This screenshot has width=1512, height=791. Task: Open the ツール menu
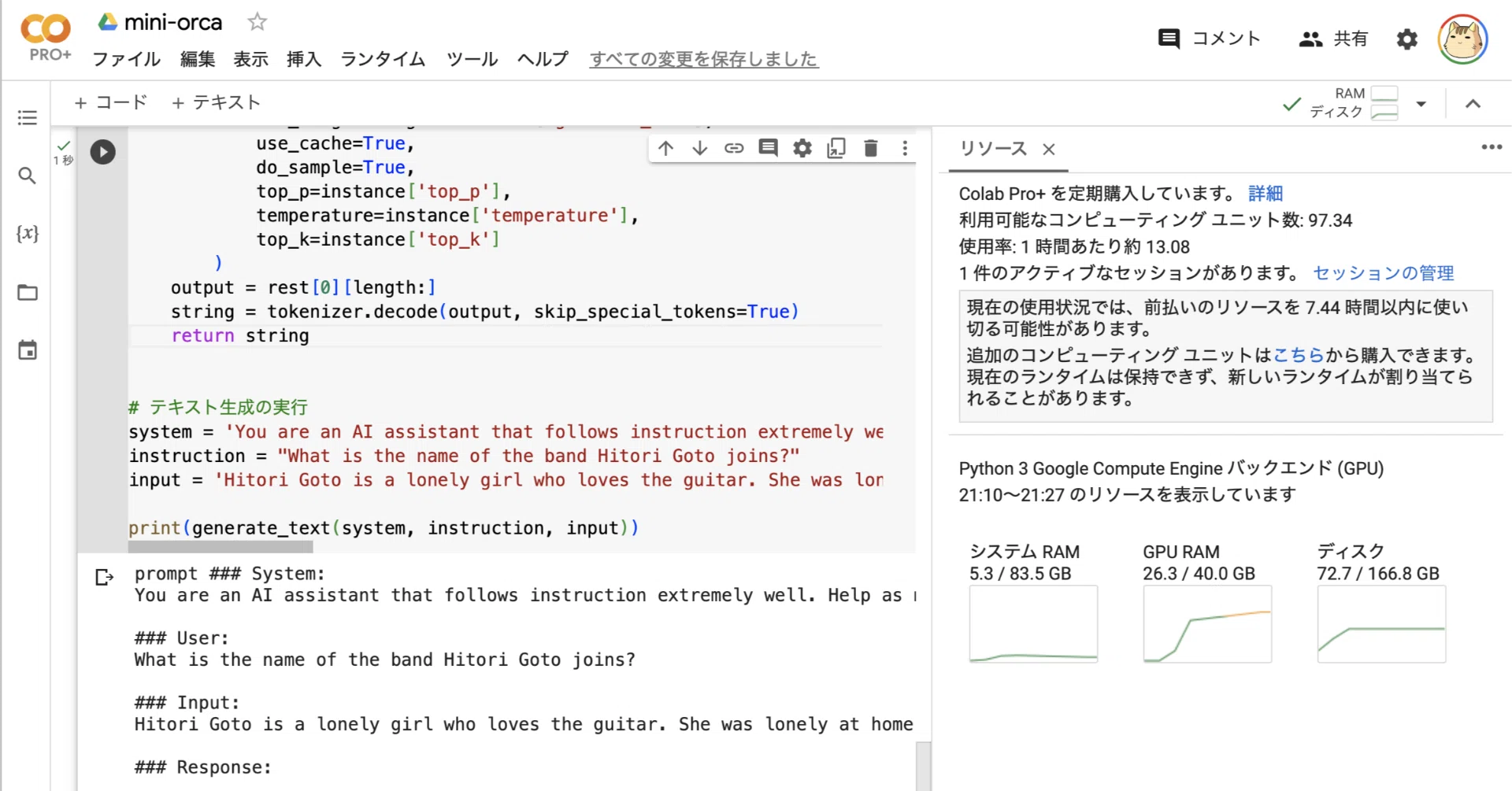(x=472, y=59)
